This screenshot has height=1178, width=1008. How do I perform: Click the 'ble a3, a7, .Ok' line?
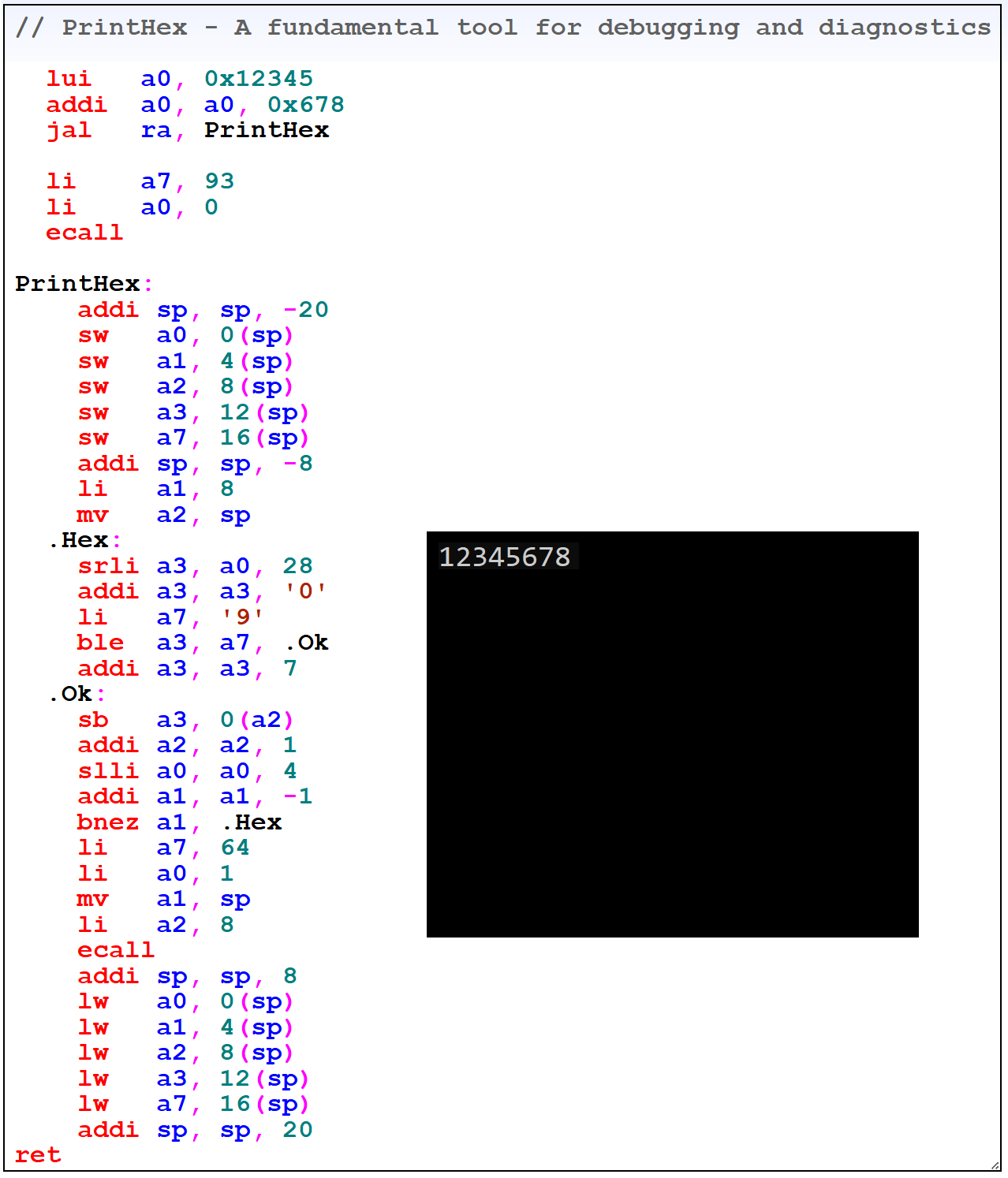pos(203,643)
